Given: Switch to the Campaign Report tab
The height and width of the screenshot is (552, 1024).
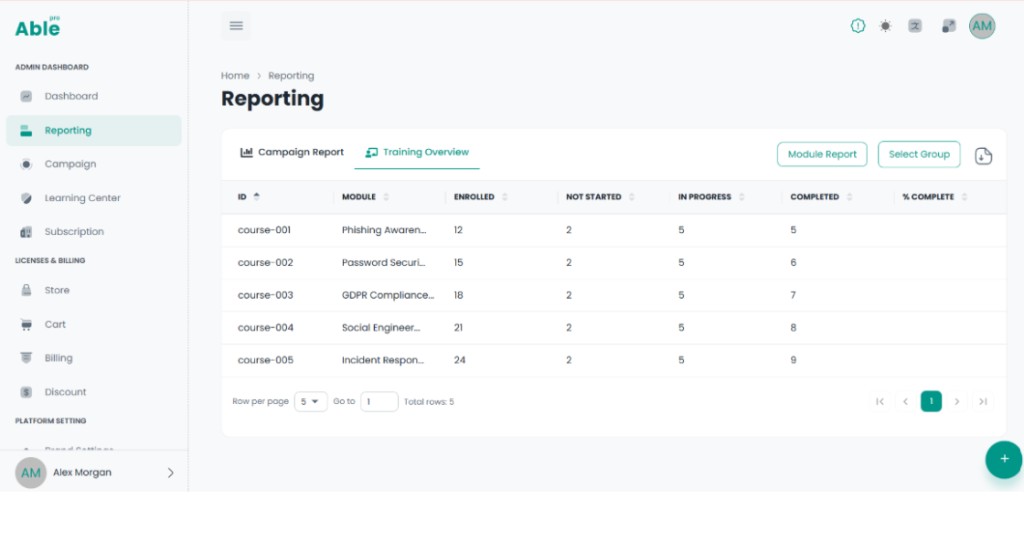Looking at the screenshot, I should [x=291, y=152].
